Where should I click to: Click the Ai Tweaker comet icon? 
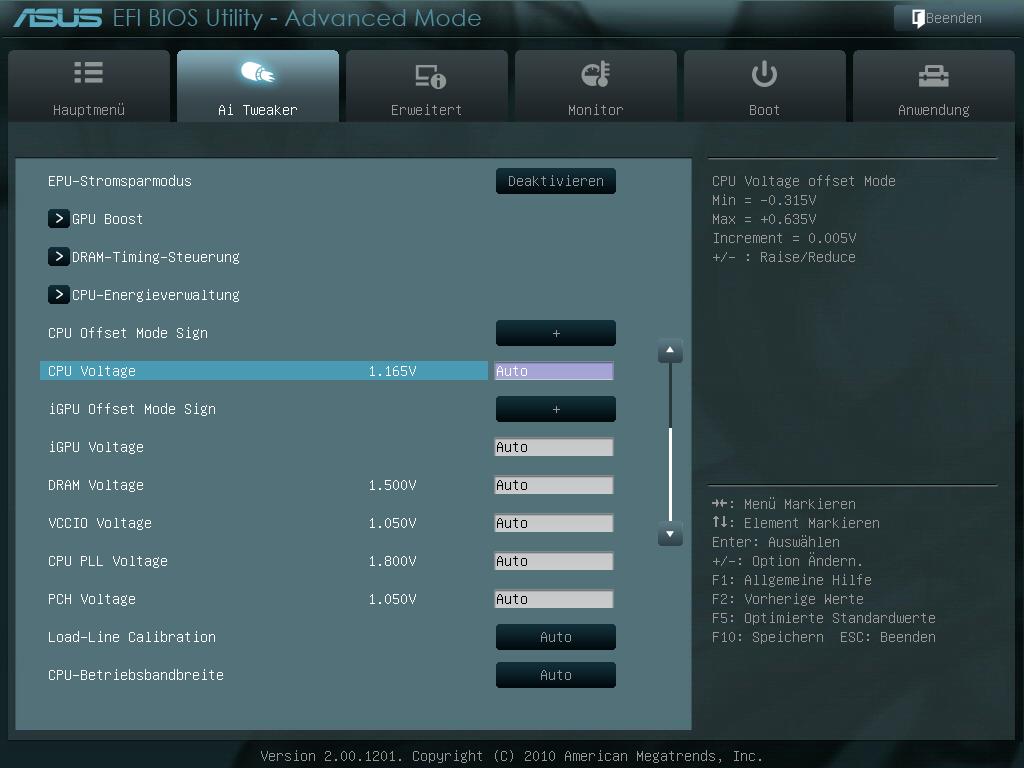pyautogui.click(x=257, y=72)
